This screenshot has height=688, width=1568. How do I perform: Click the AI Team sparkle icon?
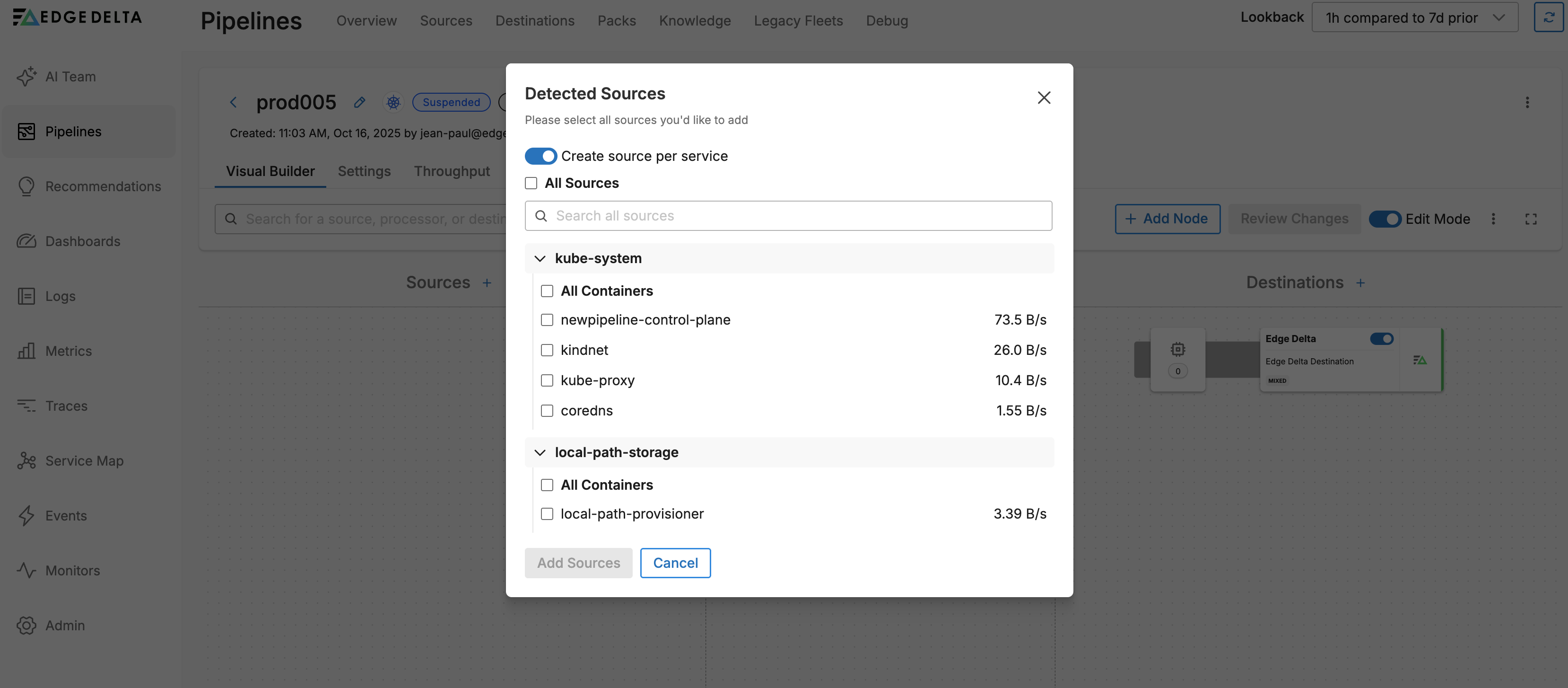pyautogui.click(x=26, y=77)
